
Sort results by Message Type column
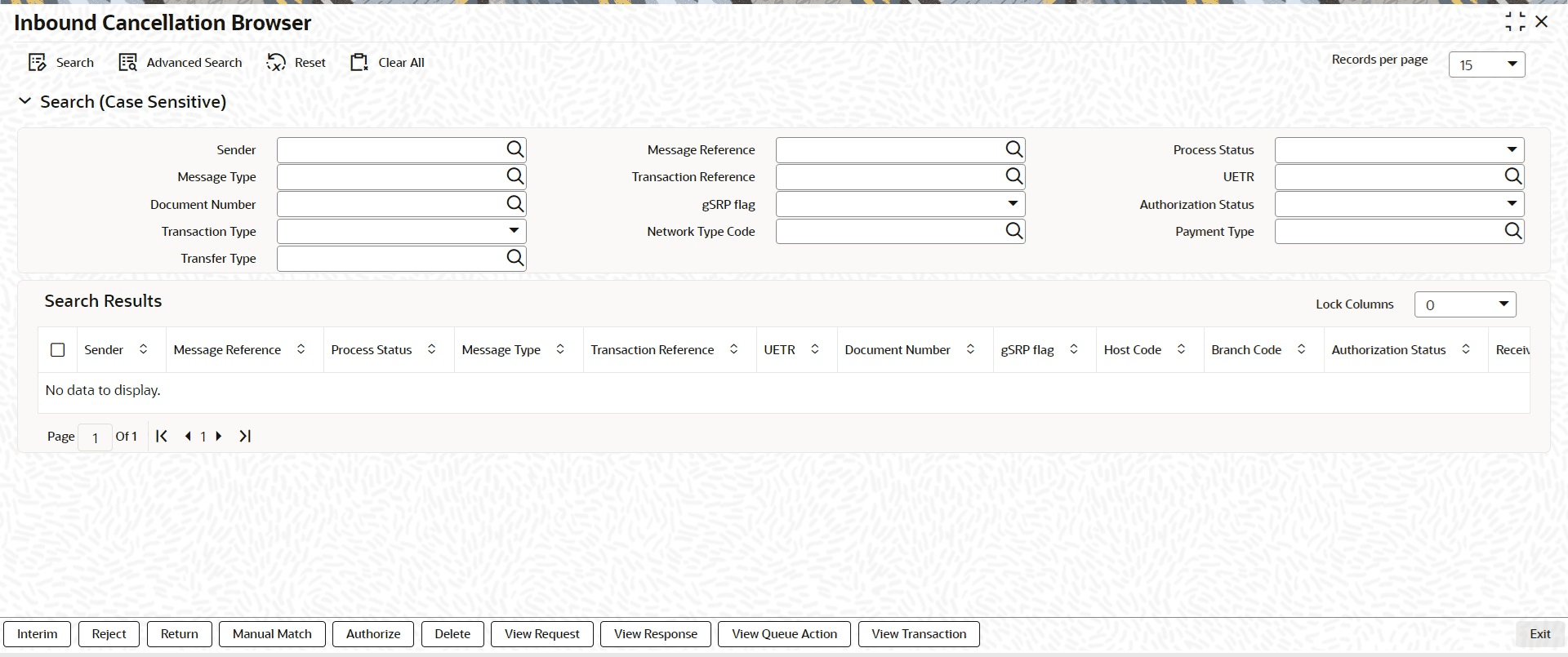(x=560, y=349)
